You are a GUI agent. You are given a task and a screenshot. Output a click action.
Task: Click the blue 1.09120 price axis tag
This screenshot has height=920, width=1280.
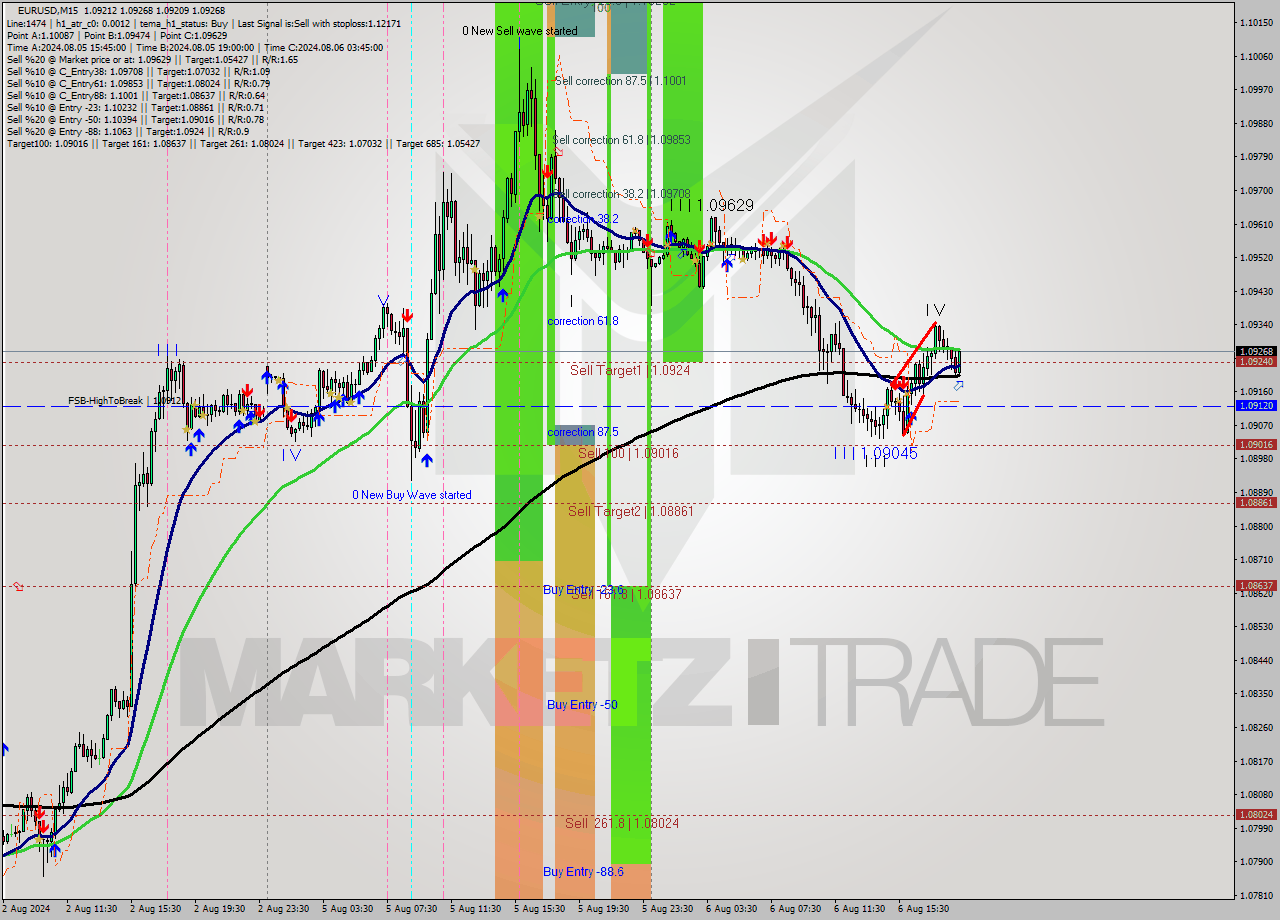[x=1256, y=406]
